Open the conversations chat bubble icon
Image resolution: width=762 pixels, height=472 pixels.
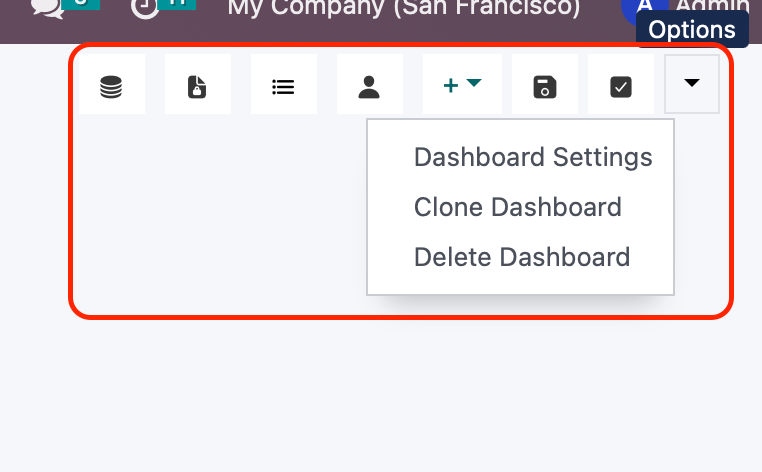click(47, 7)
